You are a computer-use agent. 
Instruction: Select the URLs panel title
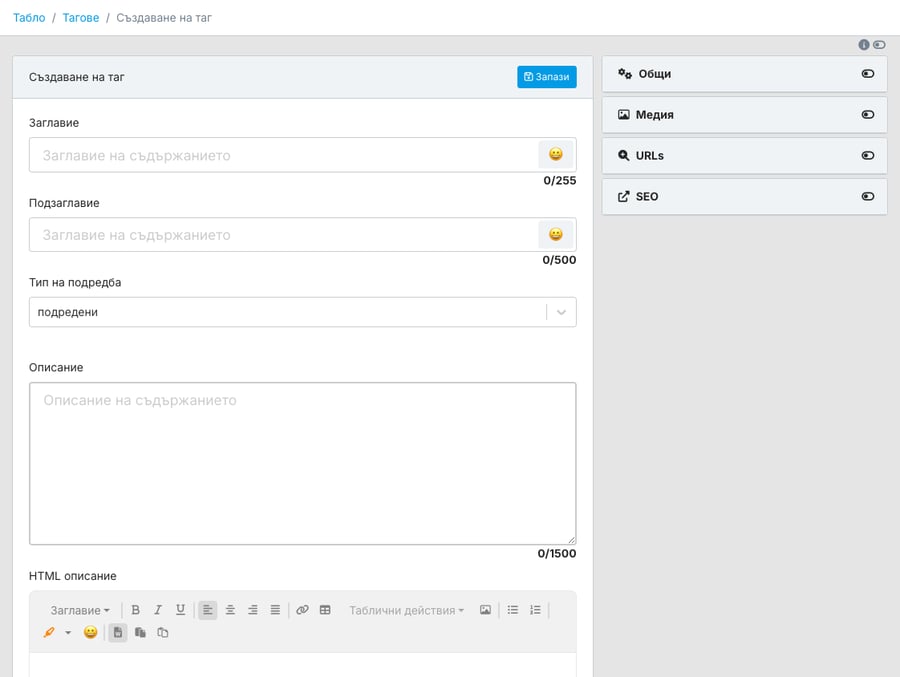point(649,155)
